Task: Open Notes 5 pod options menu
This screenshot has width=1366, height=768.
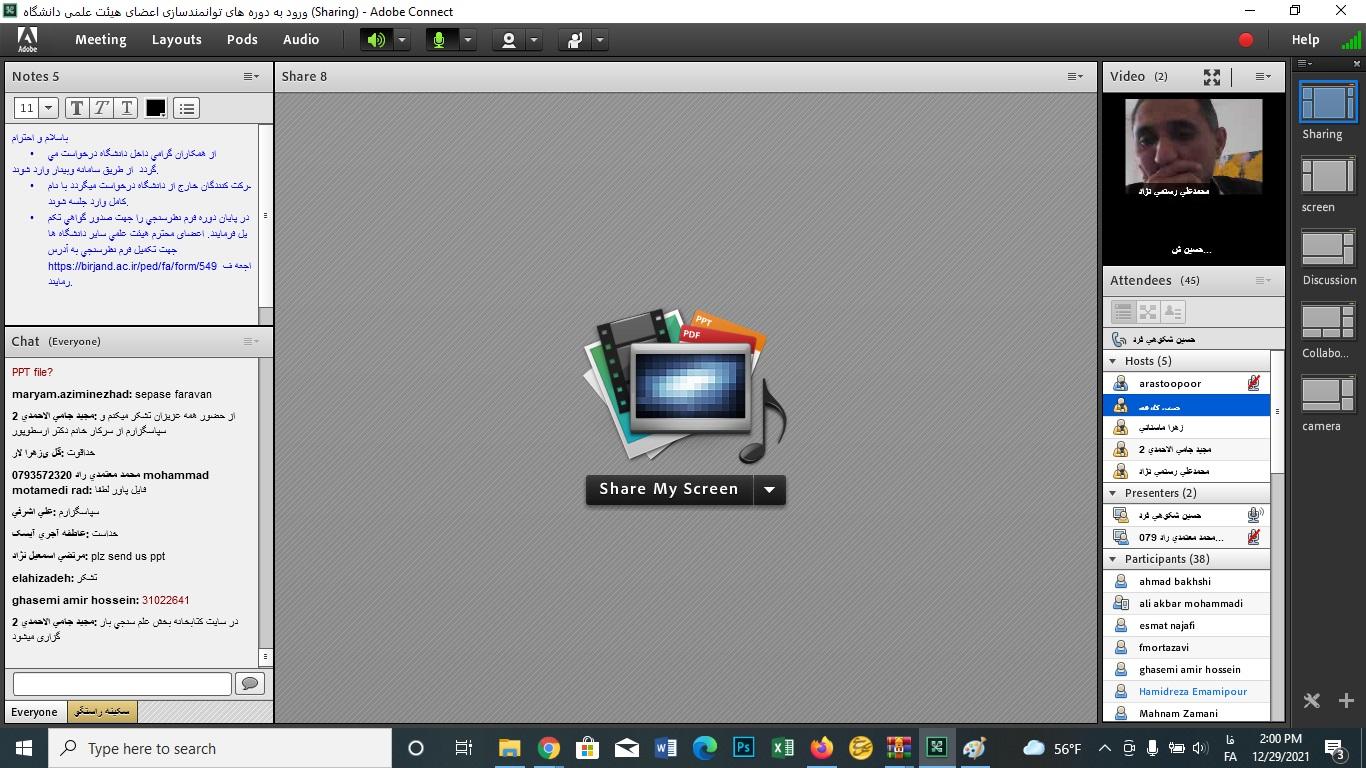Action: pyautogui.click(x=251, y=76)
